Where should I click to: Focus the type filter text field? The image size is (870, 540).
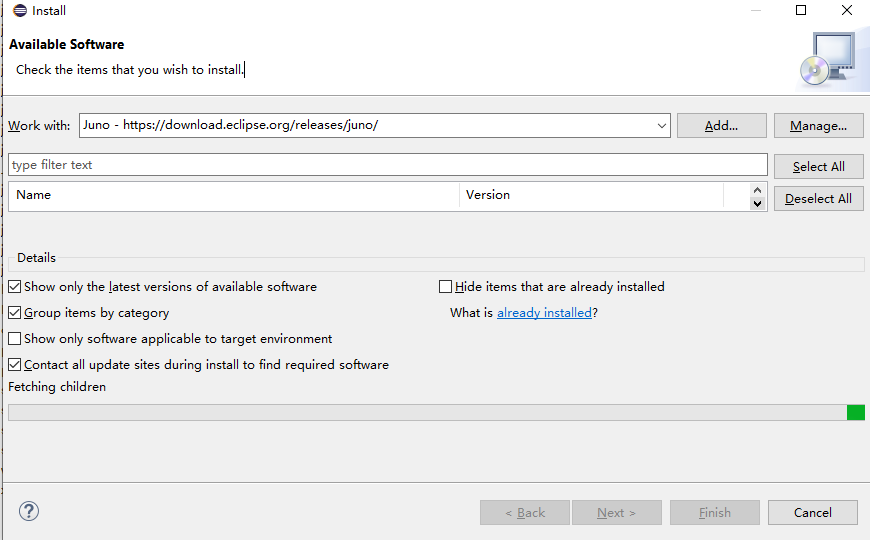coord(388,165)
